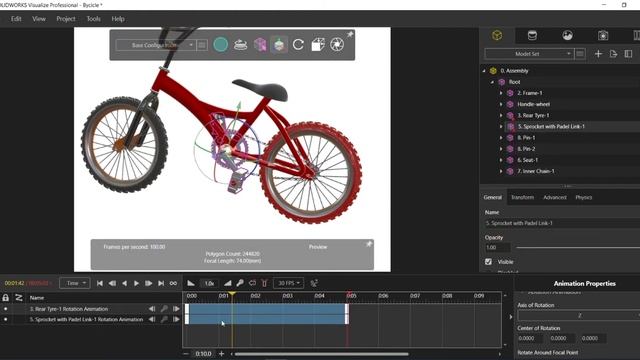Step to the previous keyframe
This screenshot has height=360, width=640.
pos(112,283)
